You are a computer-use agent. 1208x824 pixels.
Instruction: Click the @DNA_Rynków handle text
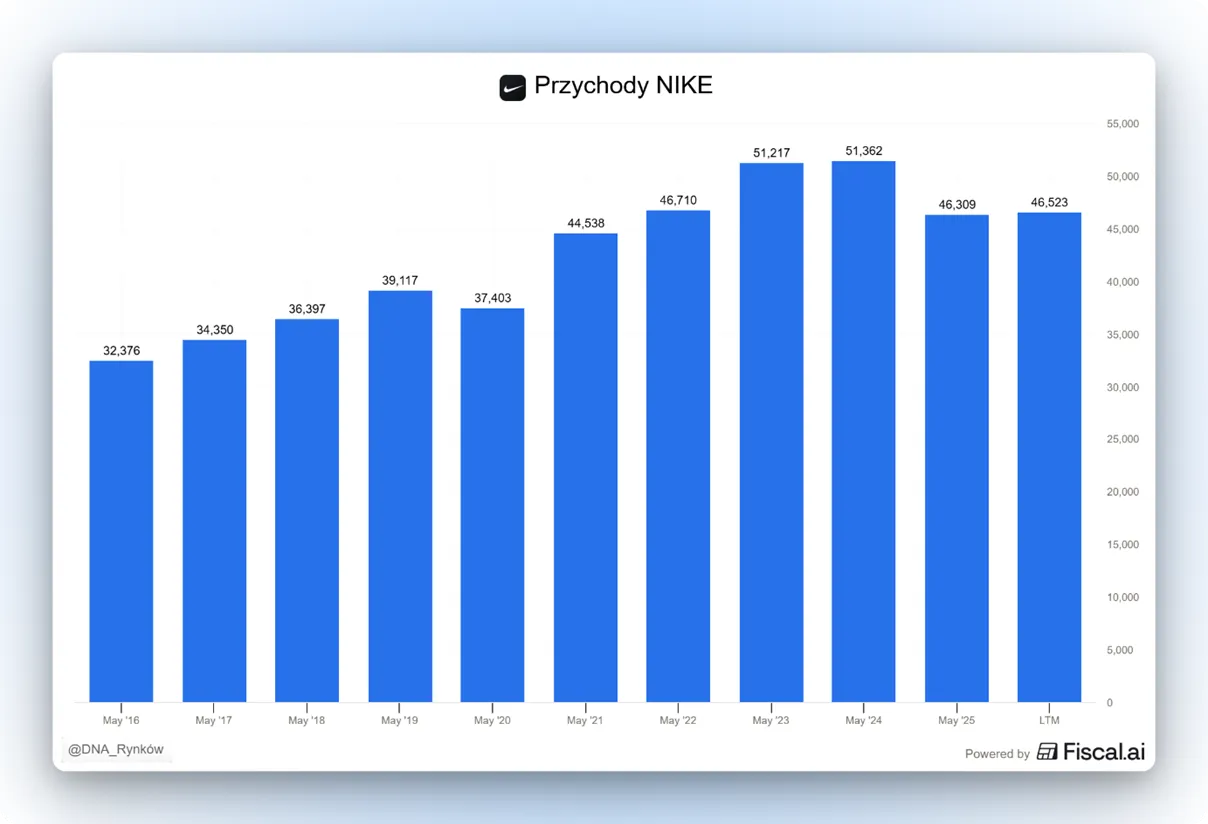115,749
